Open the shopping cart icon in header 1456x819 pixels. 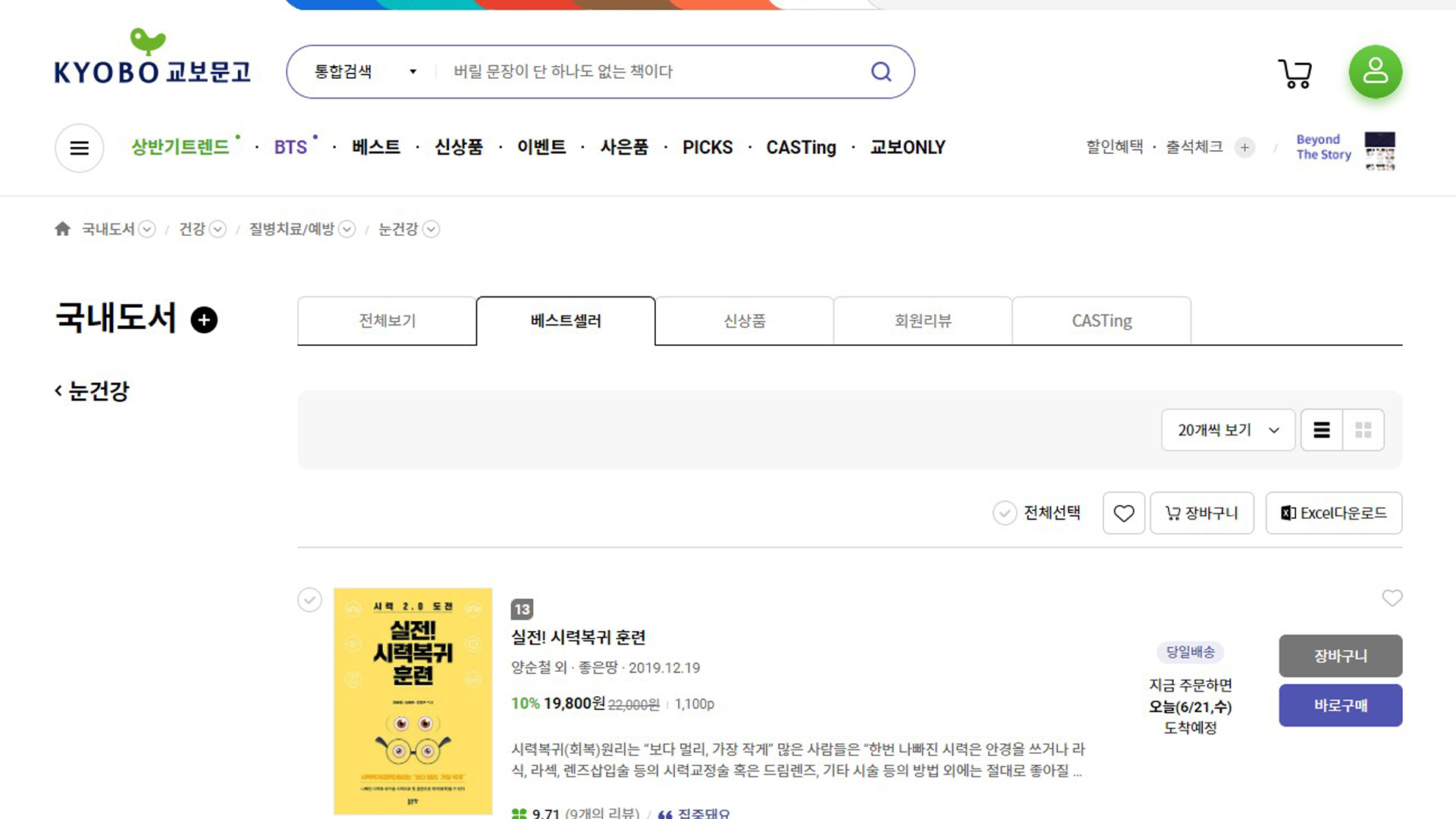pyautogui.click(x=1295, y=74)
